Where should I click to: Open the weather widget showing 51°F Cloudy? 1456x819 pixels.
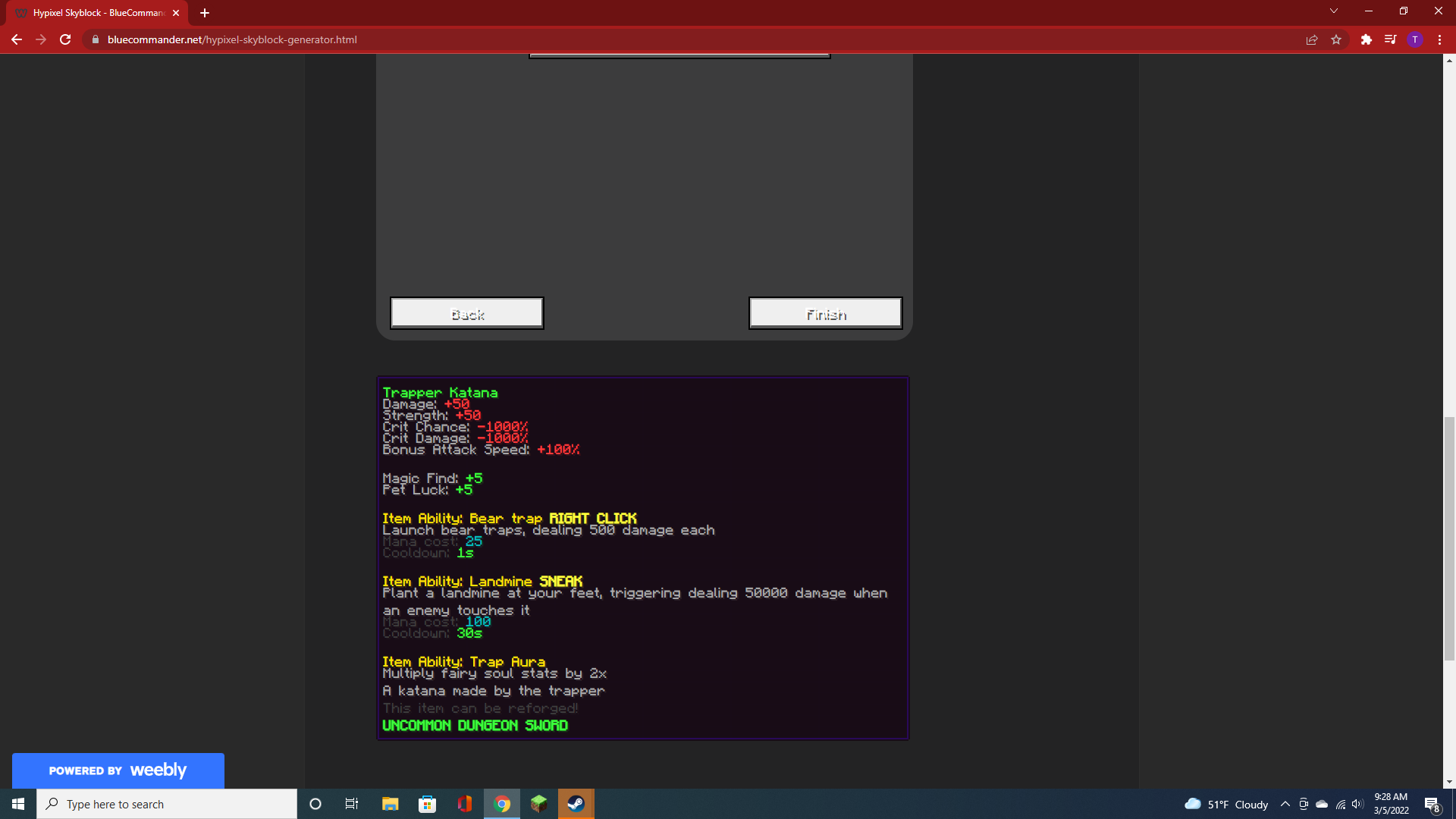(1226, 804)
